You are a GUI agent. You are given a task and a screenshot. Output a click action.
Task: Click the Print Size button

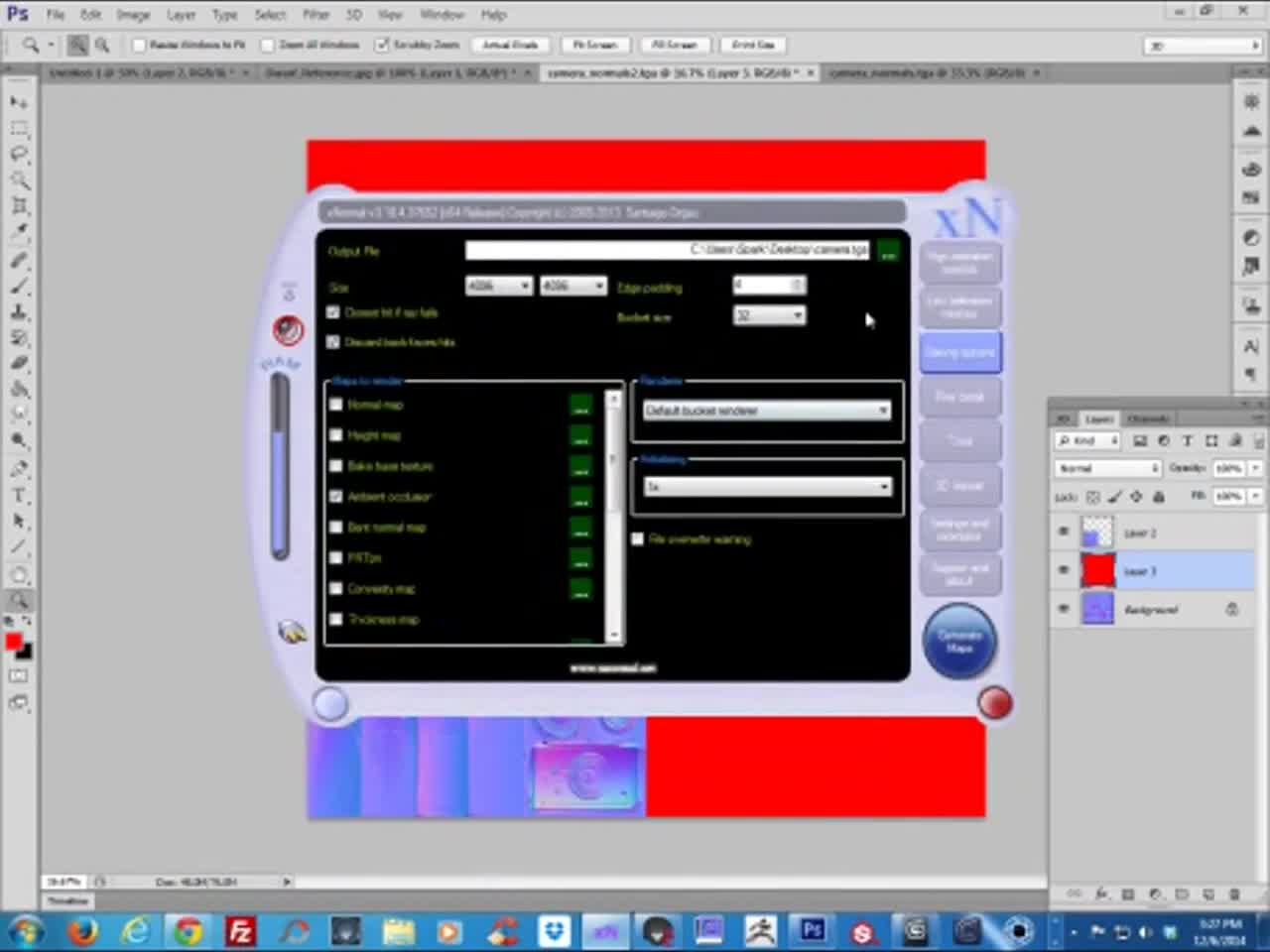[753, 45]
